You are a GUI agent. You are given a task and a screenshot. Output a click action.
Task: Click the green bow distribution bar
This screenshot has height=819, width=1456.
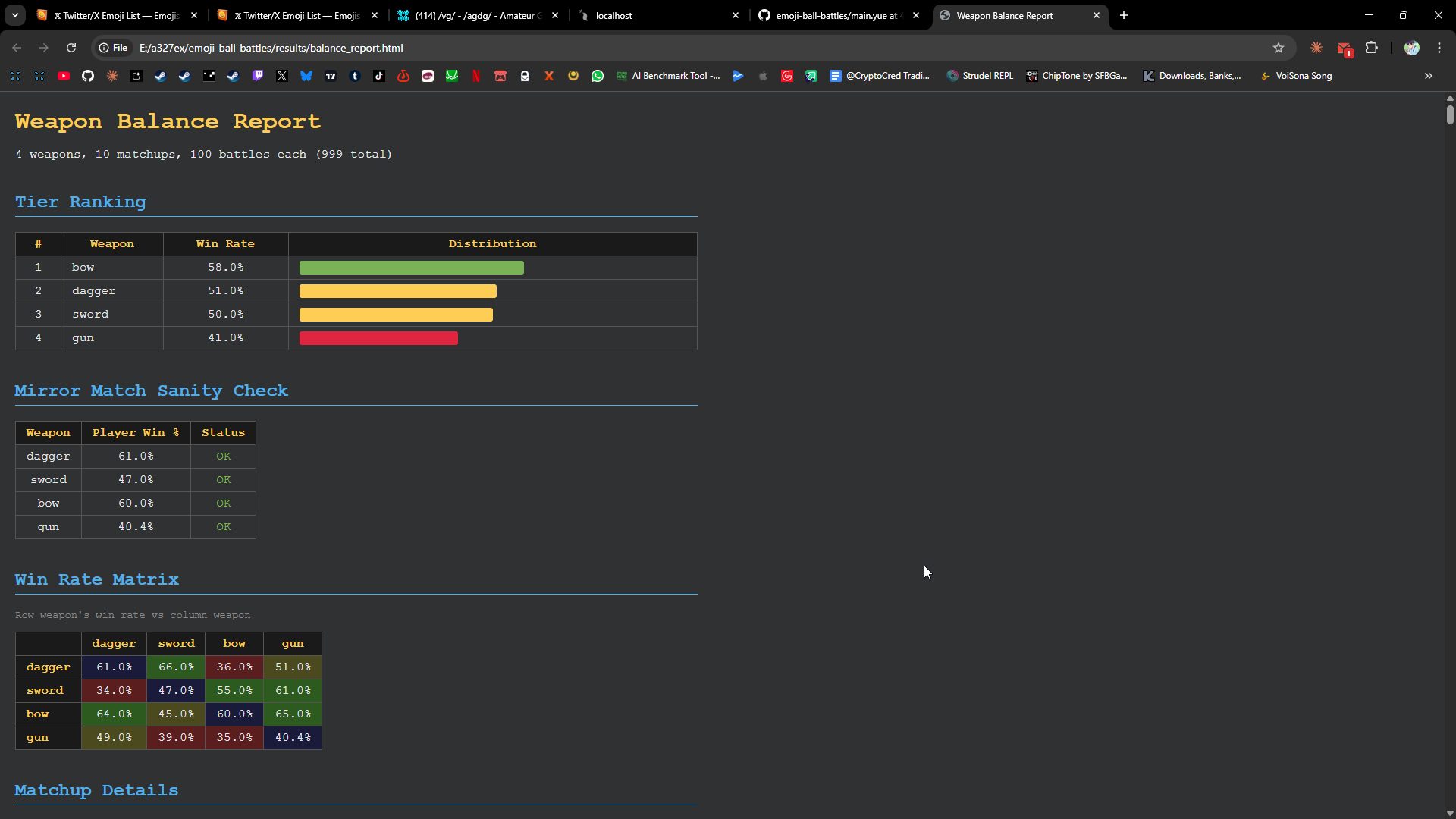[x=411, y=268]
